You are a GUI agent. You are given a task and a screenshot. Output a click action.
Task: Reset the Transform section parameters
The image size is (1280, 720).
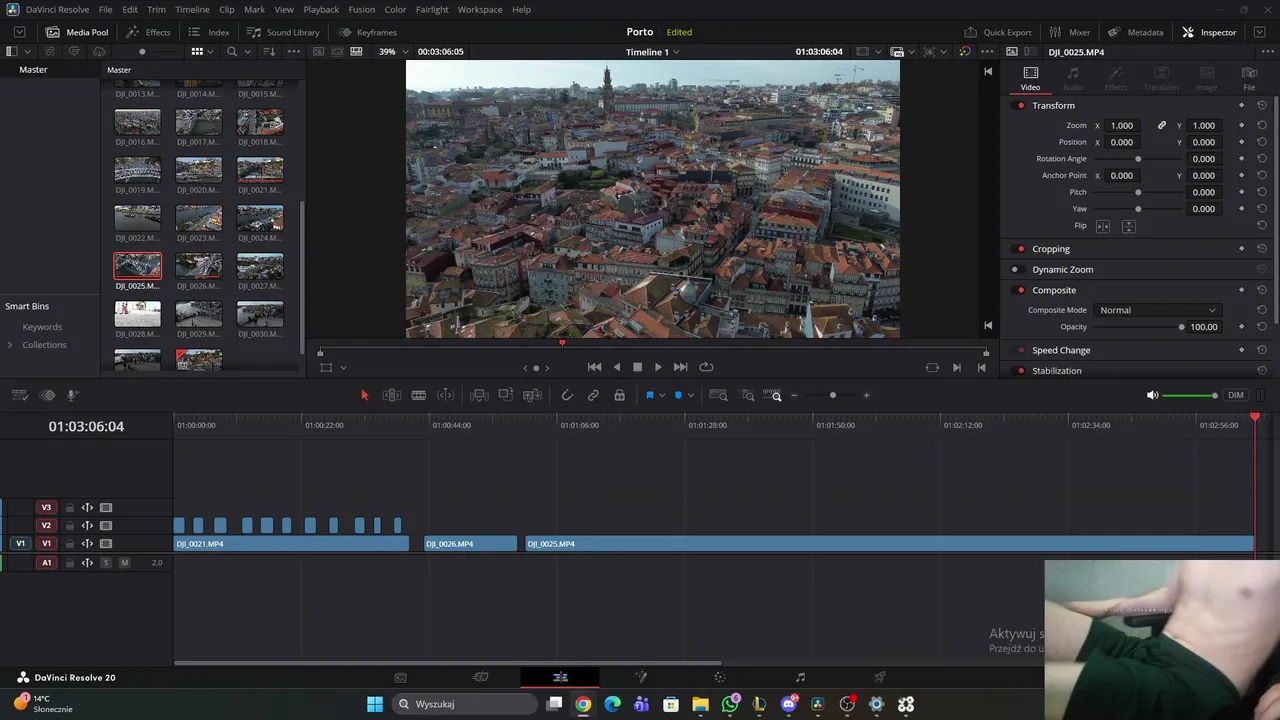tap(1262, 105)
